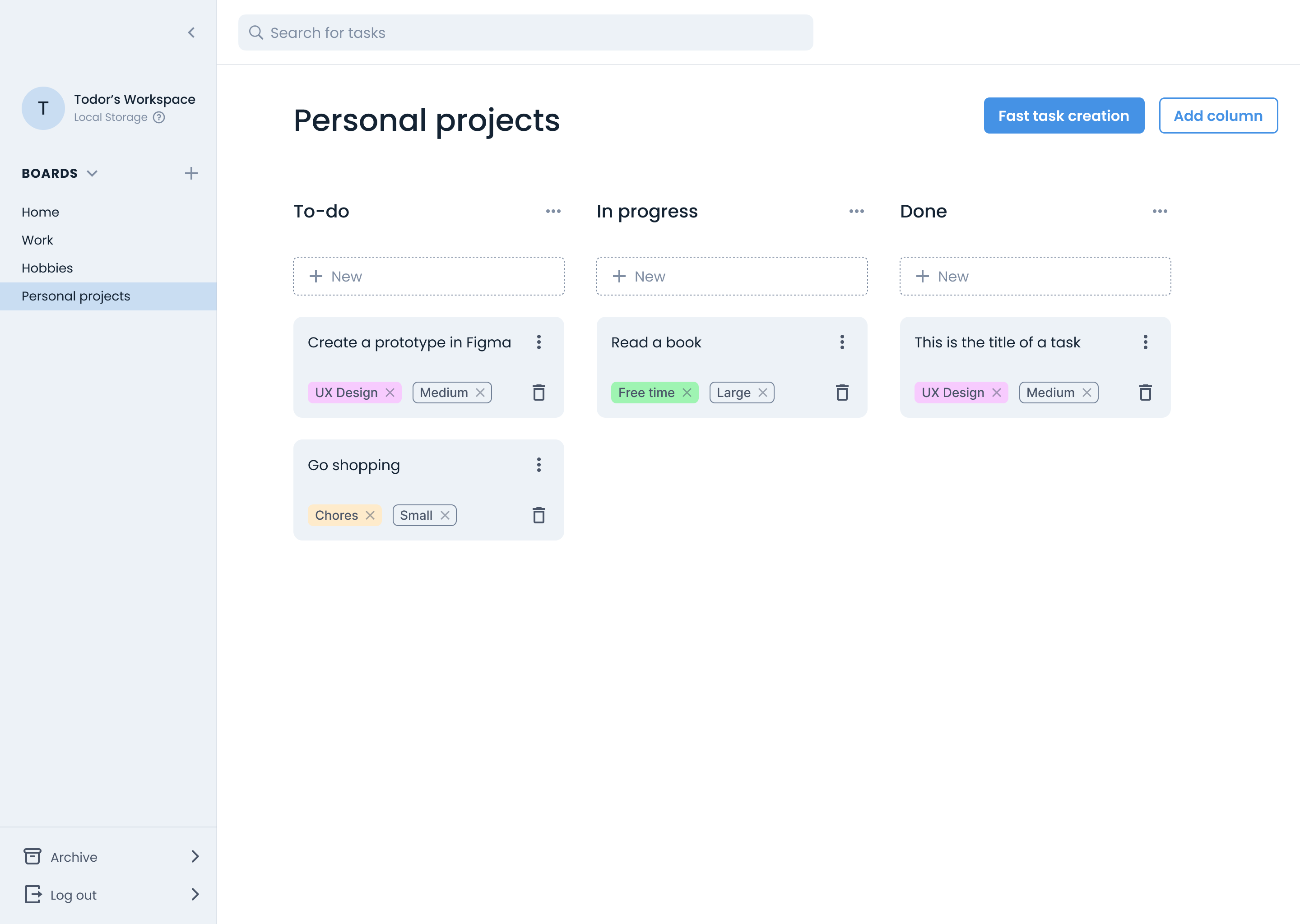Delete the This is the title task
Screen dimensions: 1300x924
click(1146, 393)
